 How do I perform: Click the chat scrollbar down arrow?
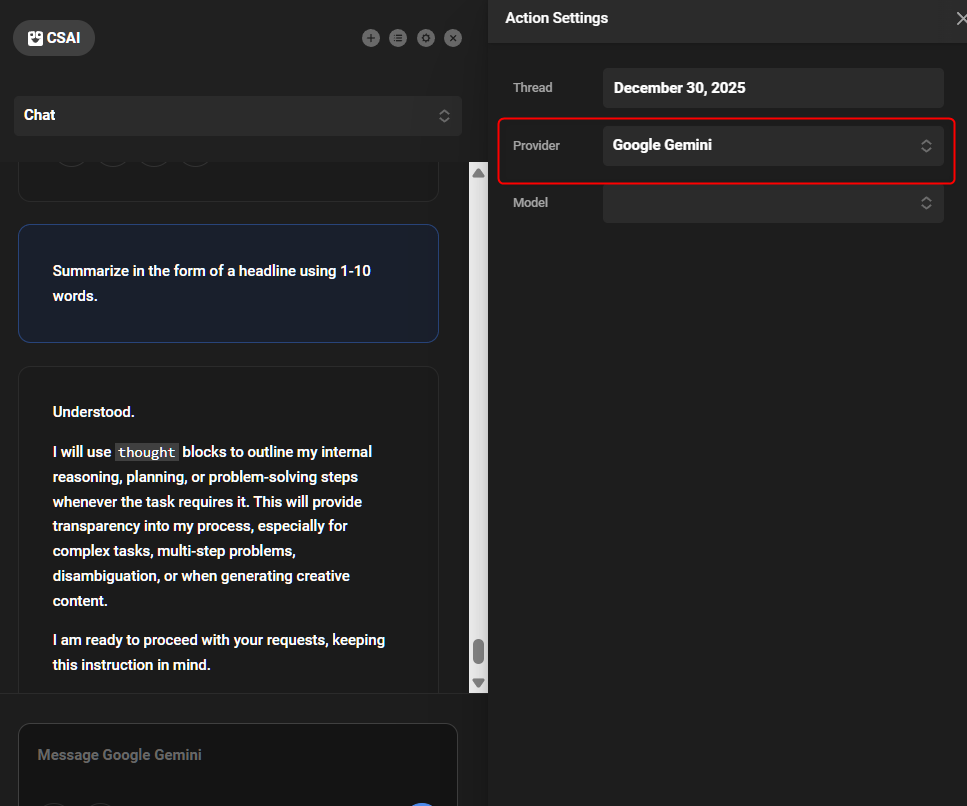[478, 683]
